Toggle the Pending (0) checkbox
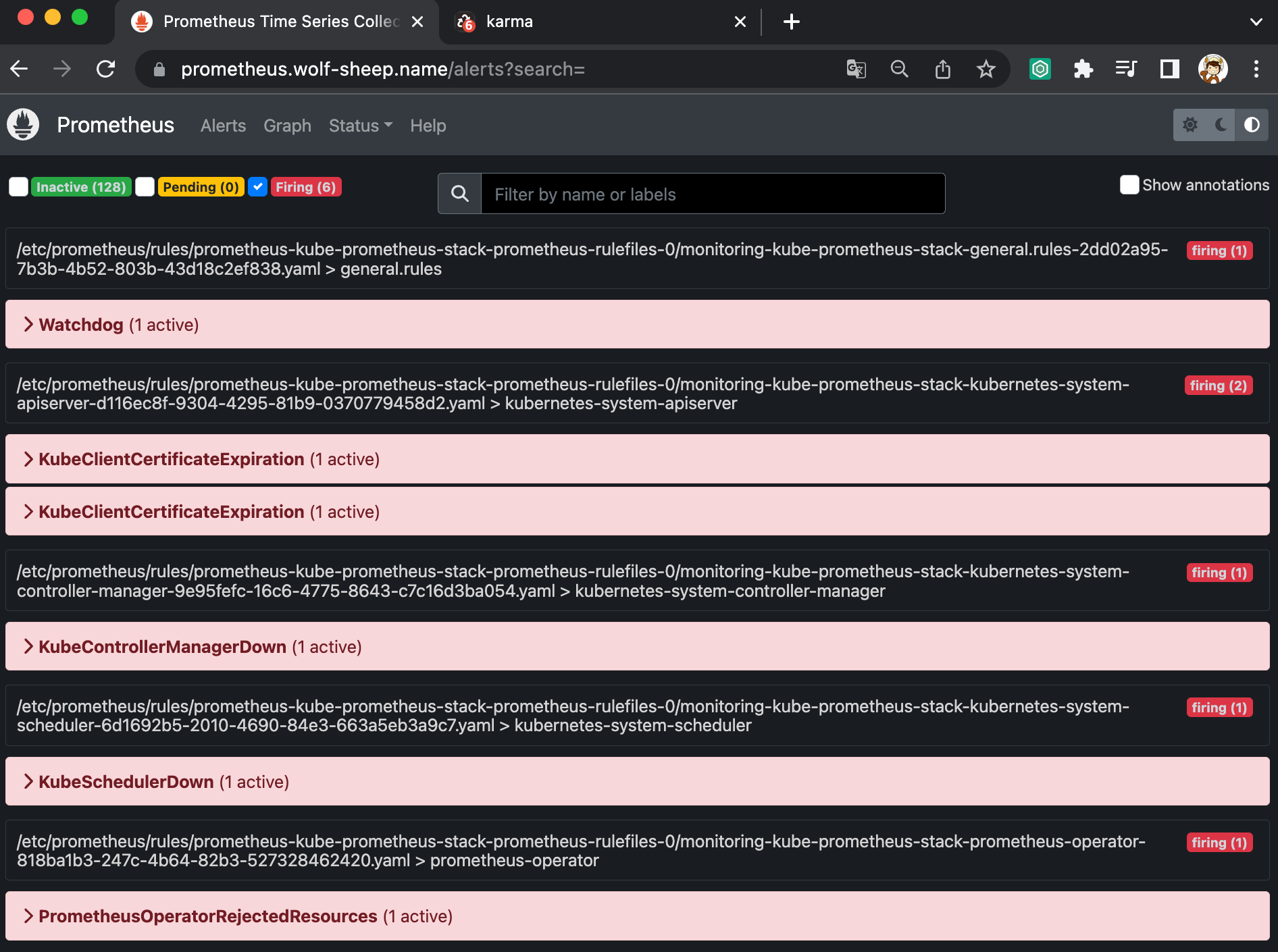Viewport: 1278px width, 952px height. pyautogui.click(x=145, y=187)
